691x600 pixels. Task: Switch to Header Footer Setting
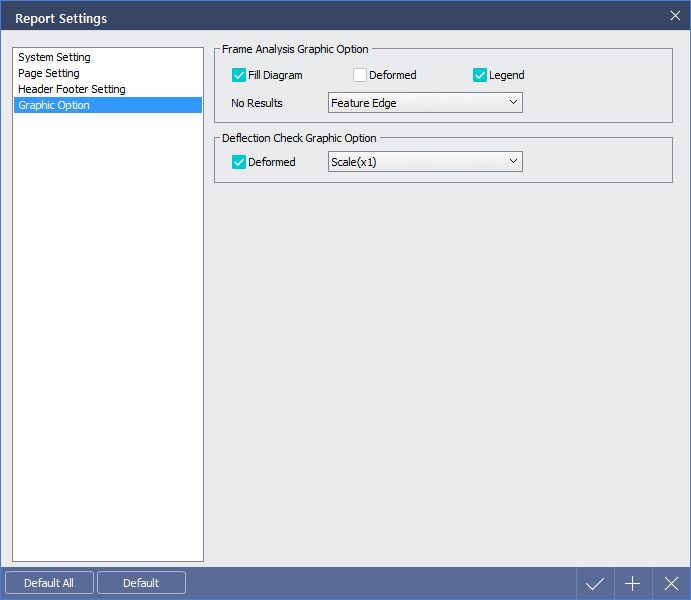click(x=72, y=89)
